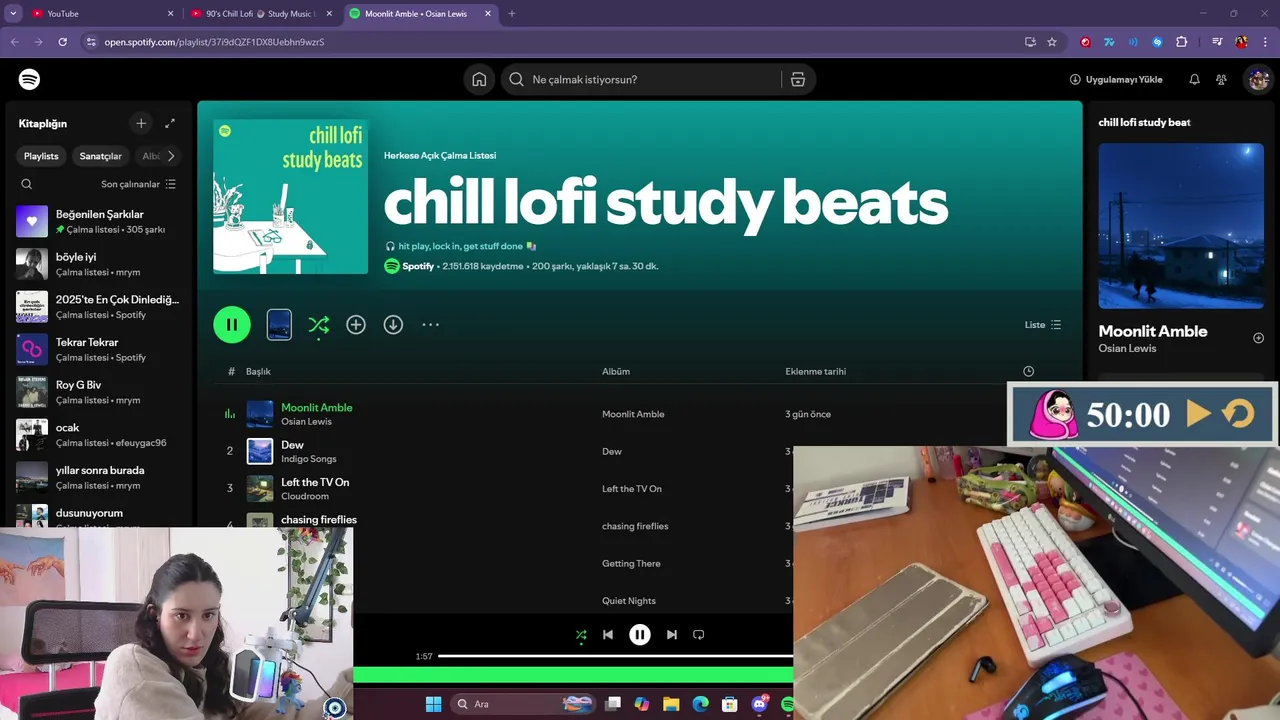The width and height of the screenshot is (1280, 720).
Task: Search within your library using the magnifier icon
Action: coord(27,184)
